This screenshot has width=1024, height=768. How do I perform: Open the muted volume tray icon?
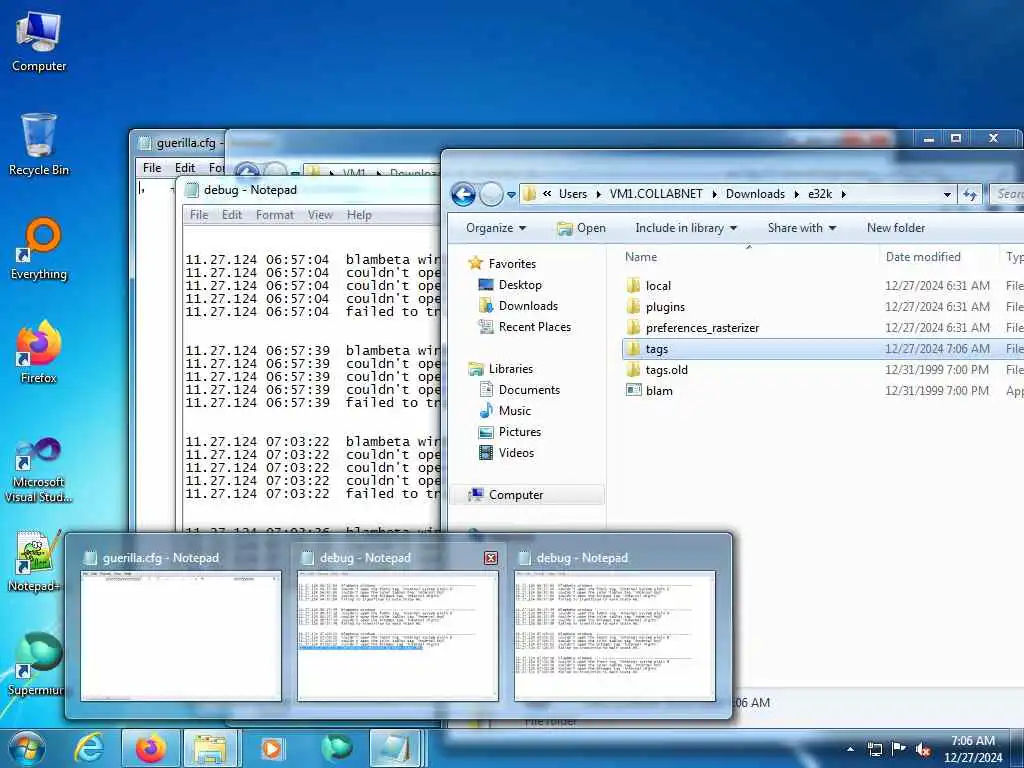tap(922, 749)
